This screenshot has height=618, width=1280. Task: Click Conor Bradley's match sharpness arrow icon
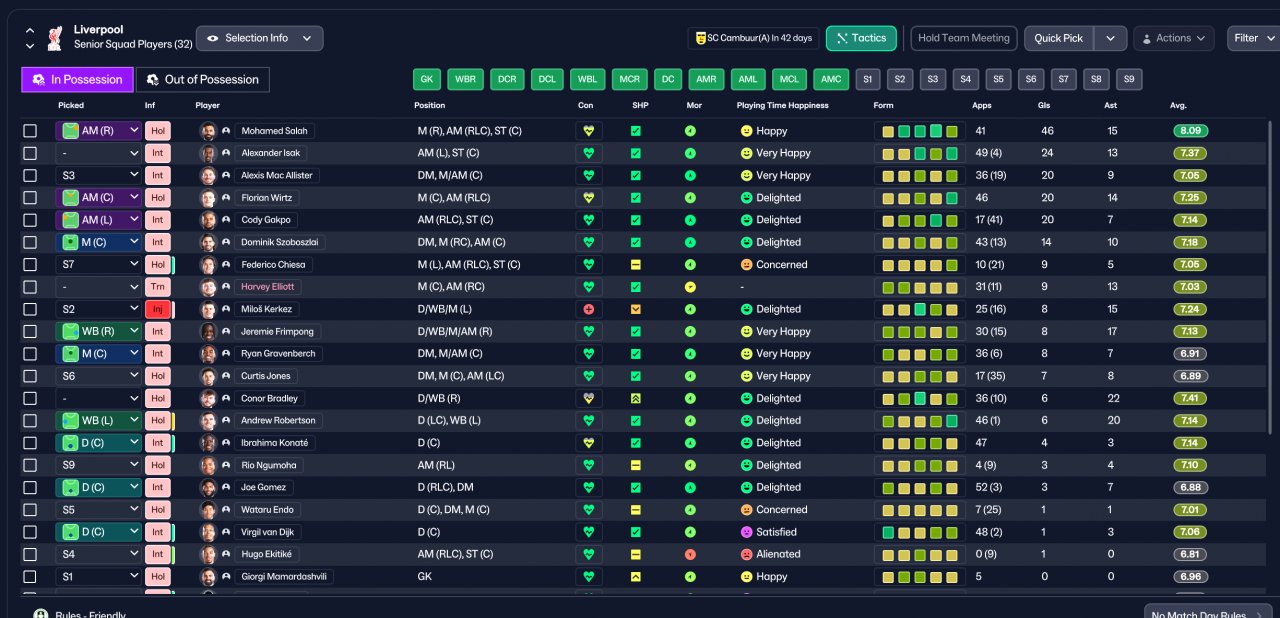[635, 398]
